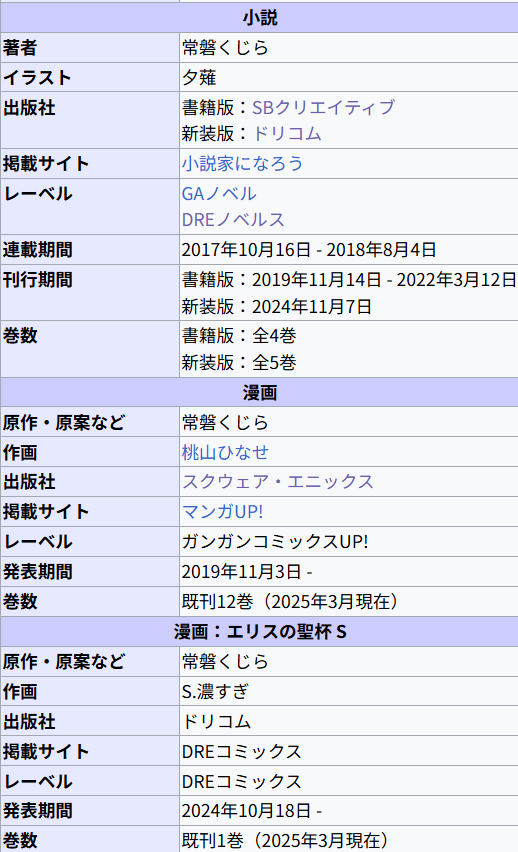Open the SBクリエイティブ publisher link
Image resolution: width=518 pixels, height=852 pixels.
[323, 108]
